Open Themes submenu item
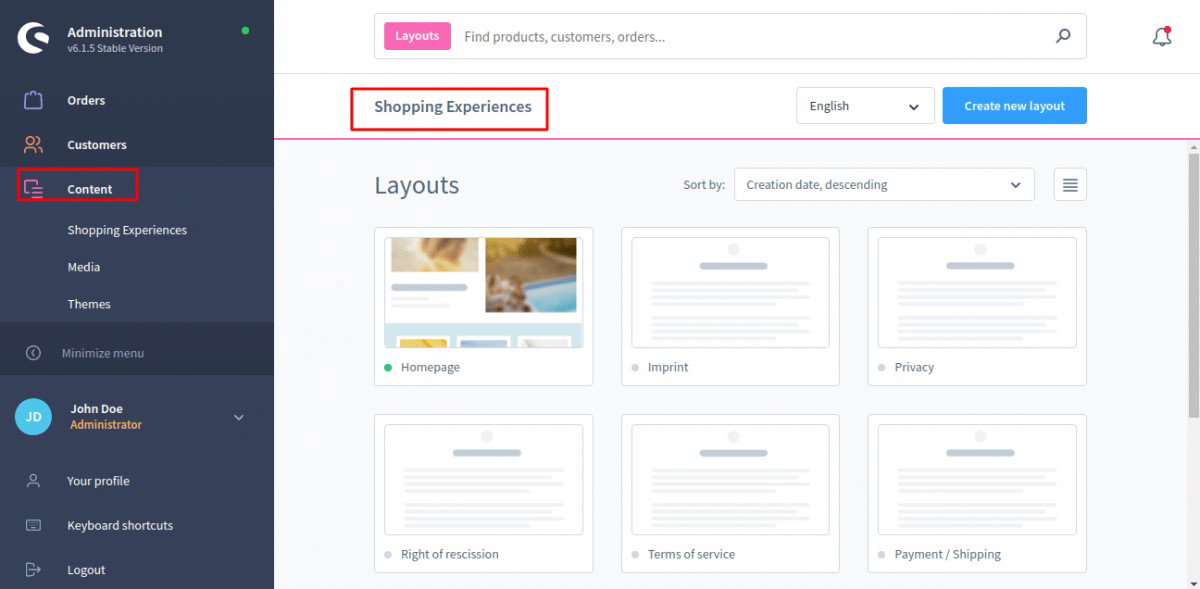Screen dimensions: 1200x589 pos(89,304)
